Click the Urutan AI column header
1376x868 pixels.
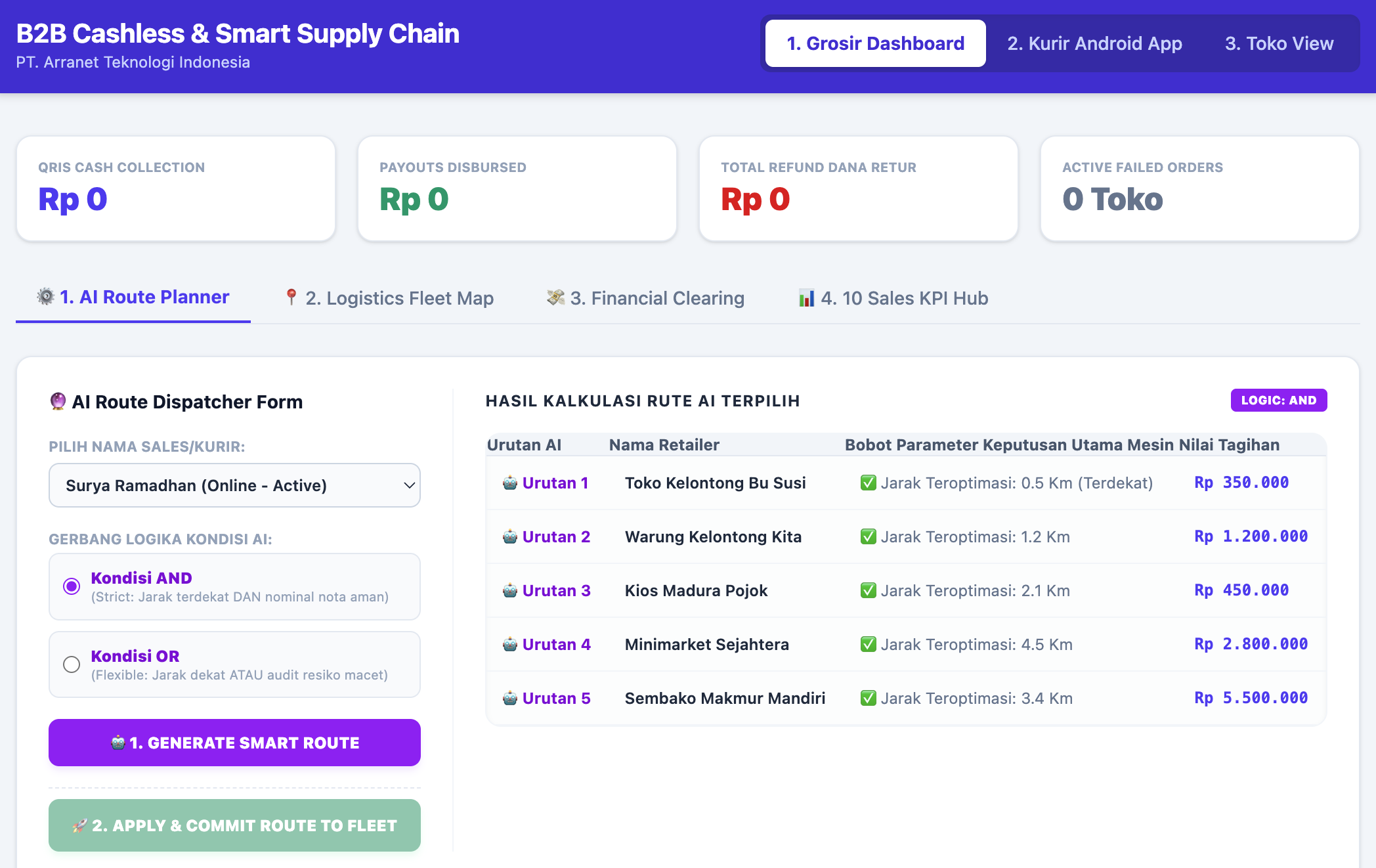[x=524, y=445]
